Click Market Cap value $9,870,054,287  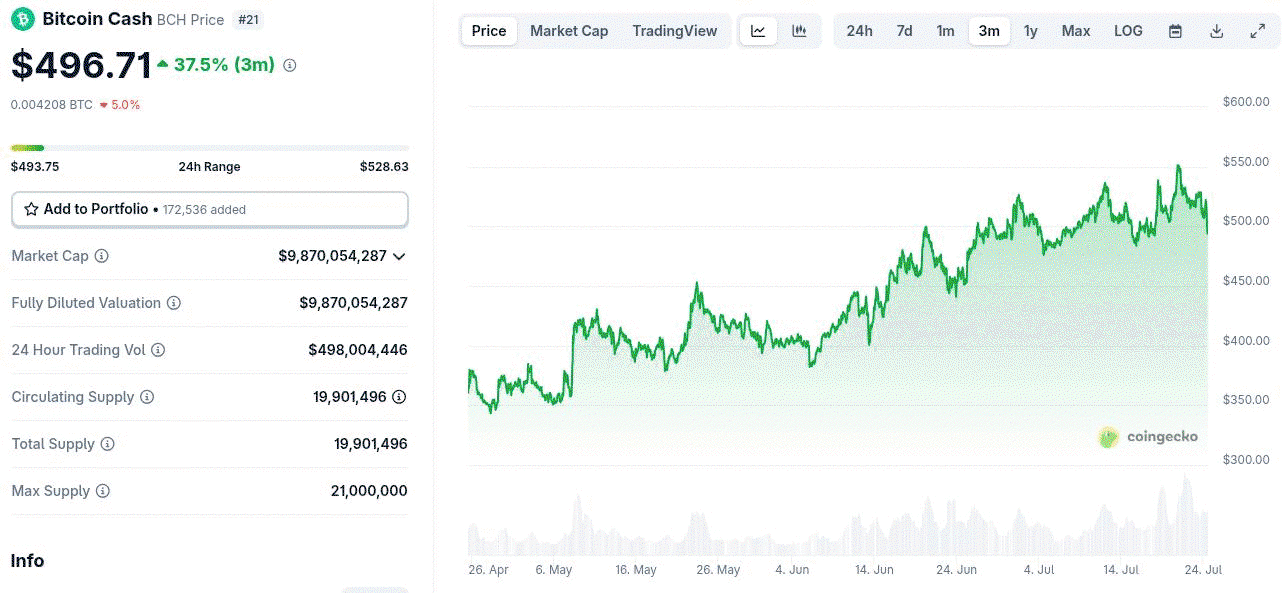coord(333,256)
